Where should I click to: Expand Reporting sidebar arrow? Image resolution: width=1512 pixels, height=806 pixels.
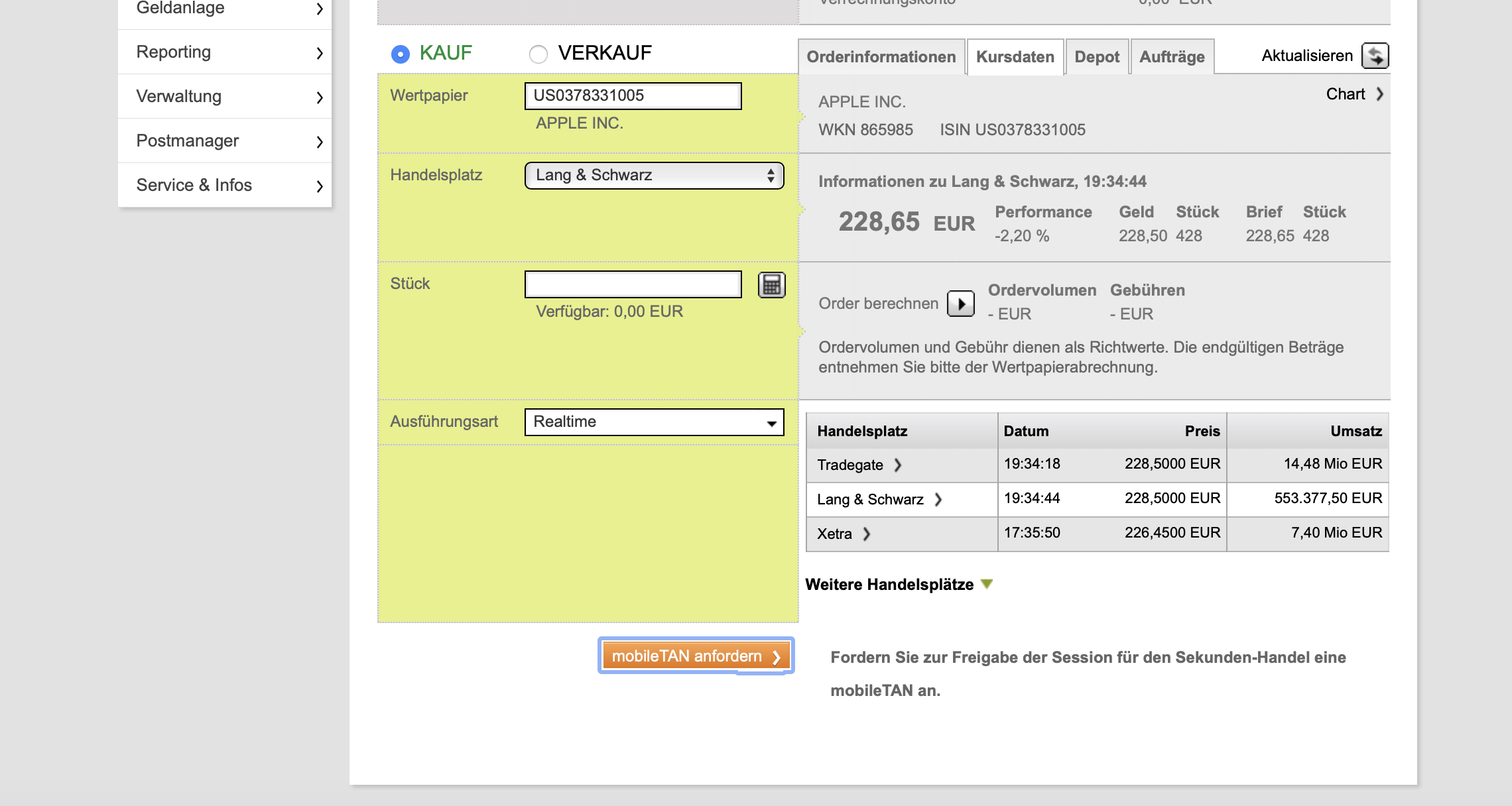pos(320,52)
